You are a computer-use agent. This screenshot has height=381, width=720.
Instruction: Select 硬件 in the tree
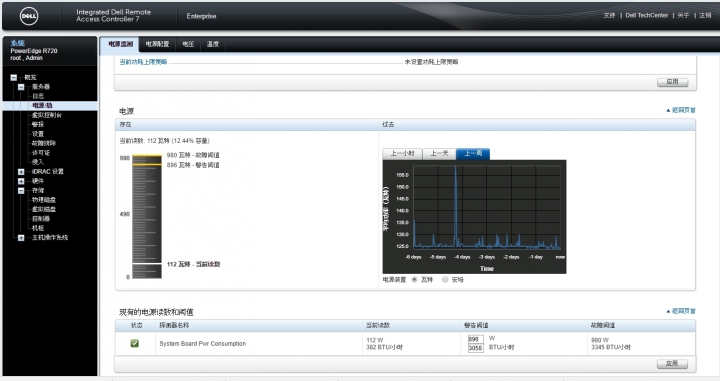coord(38,181)
